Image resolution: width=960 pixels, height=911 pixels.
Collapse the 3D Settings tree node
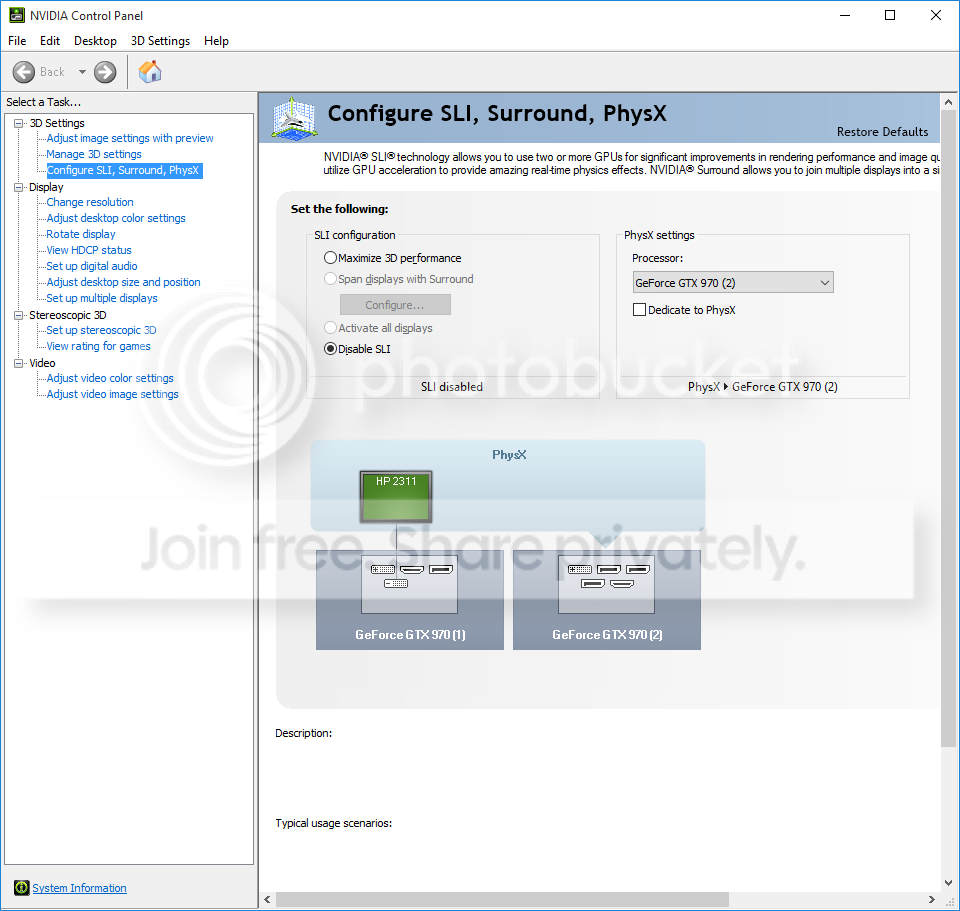point(19,123)
